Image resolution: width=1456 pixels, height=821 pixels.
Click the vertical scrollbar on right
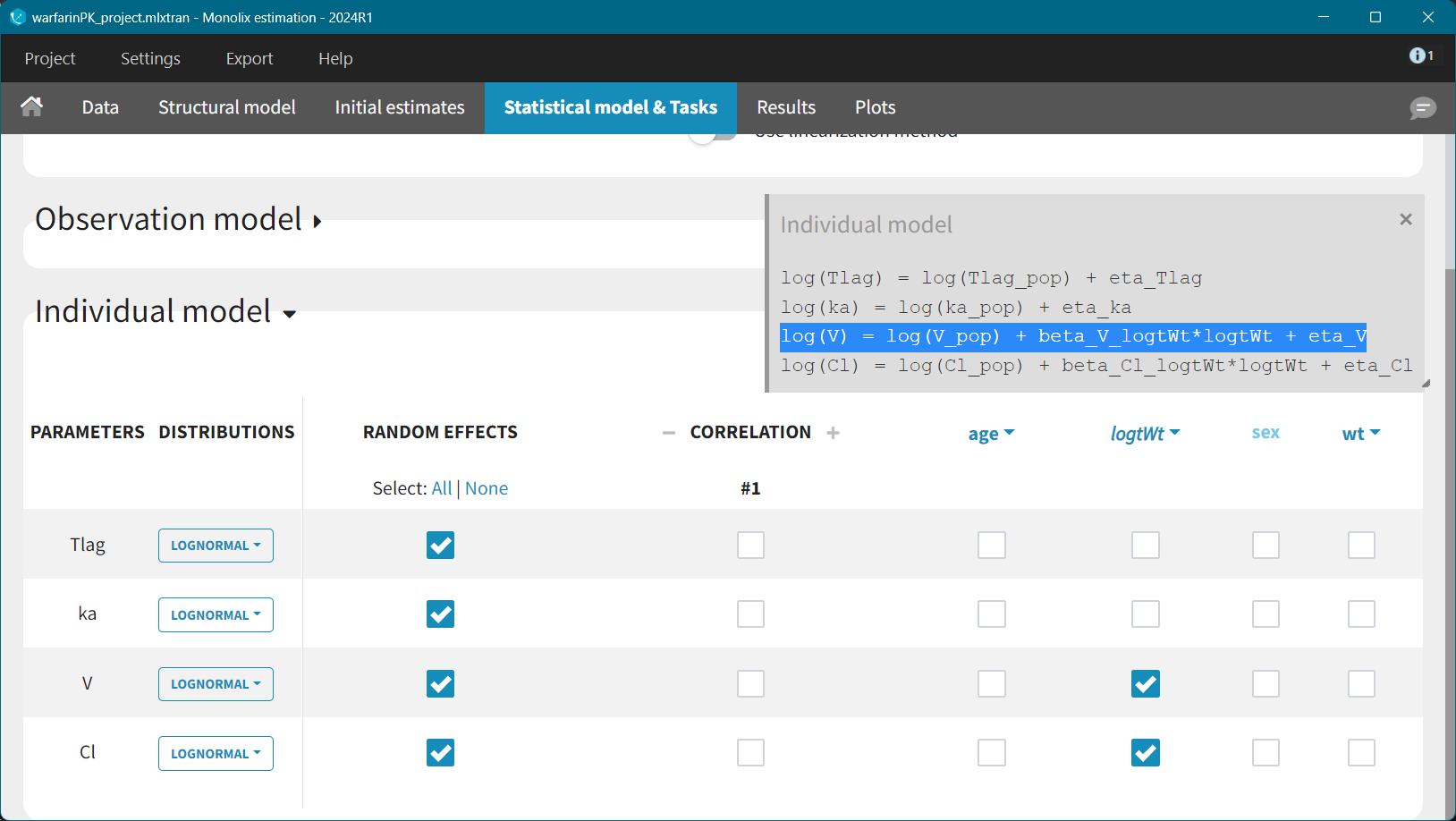coord(1449,537)
